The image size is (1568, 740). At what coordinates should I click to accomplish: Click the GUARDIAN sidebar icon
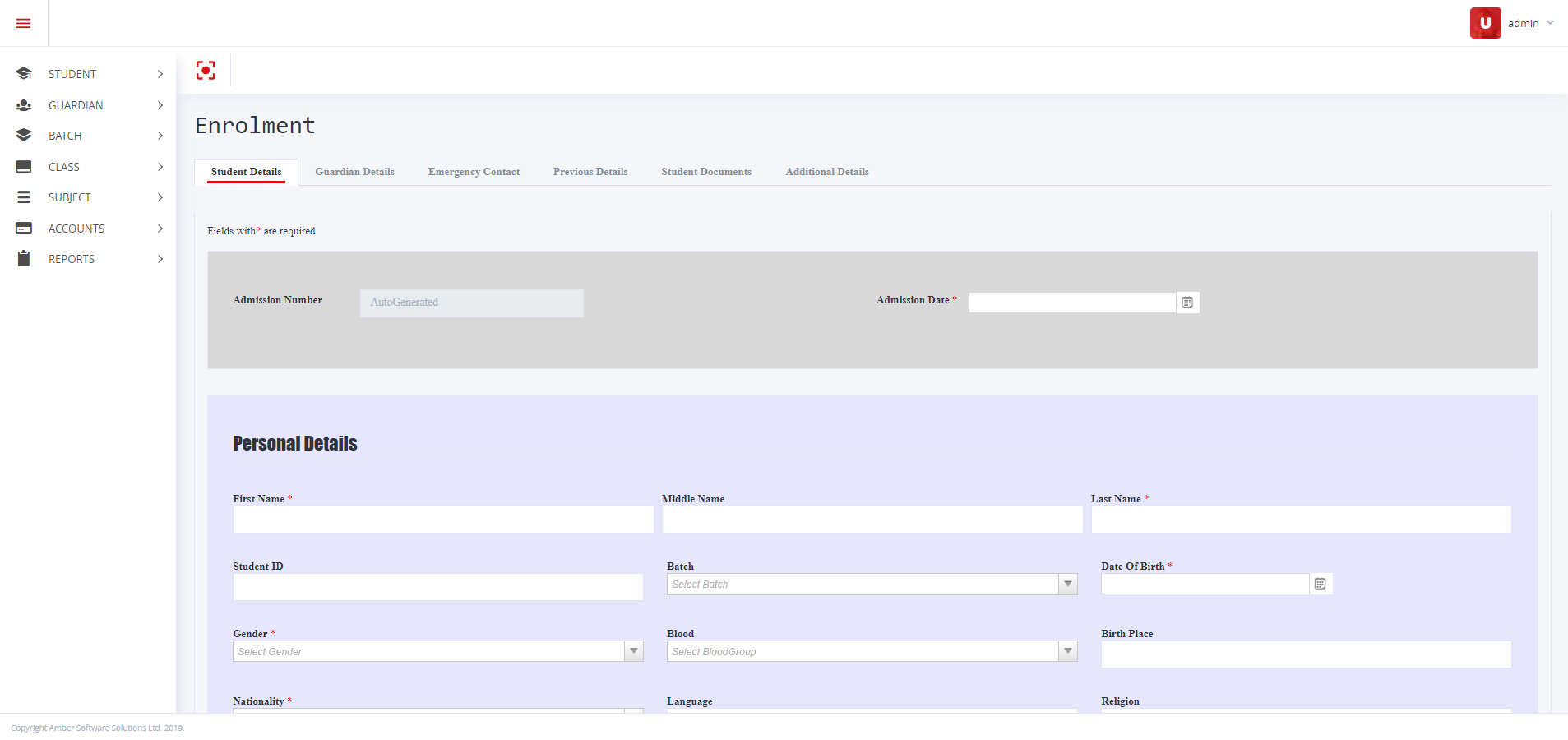pyautogui.click(x=23, y=104)
